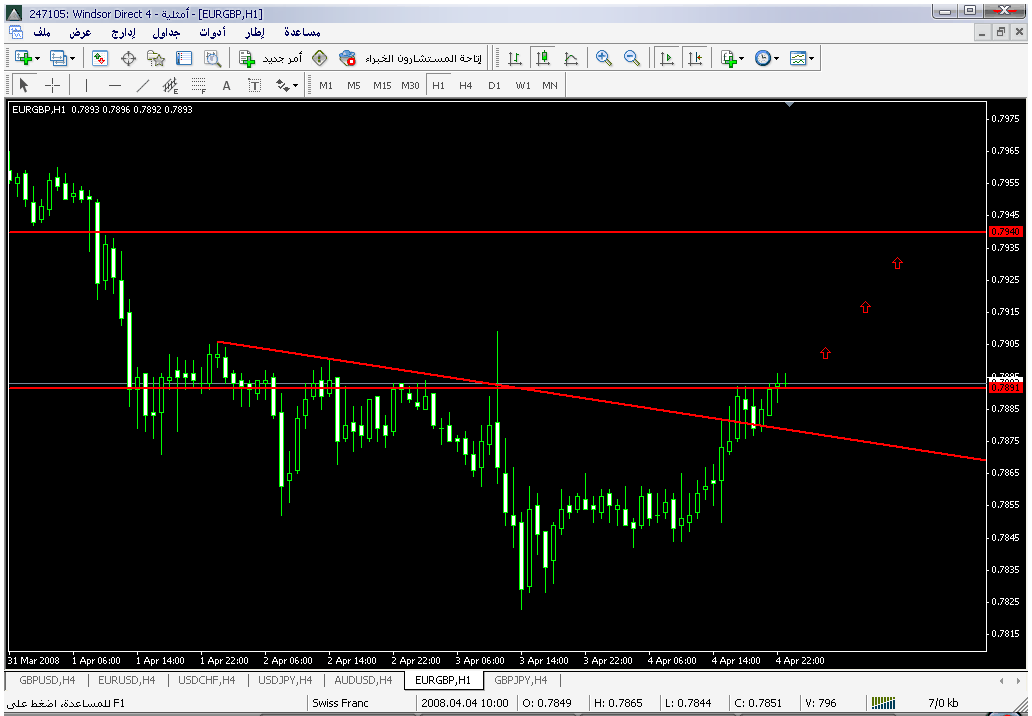
Task: Zoom in on the chart
Action: click(x=603, y=58)
